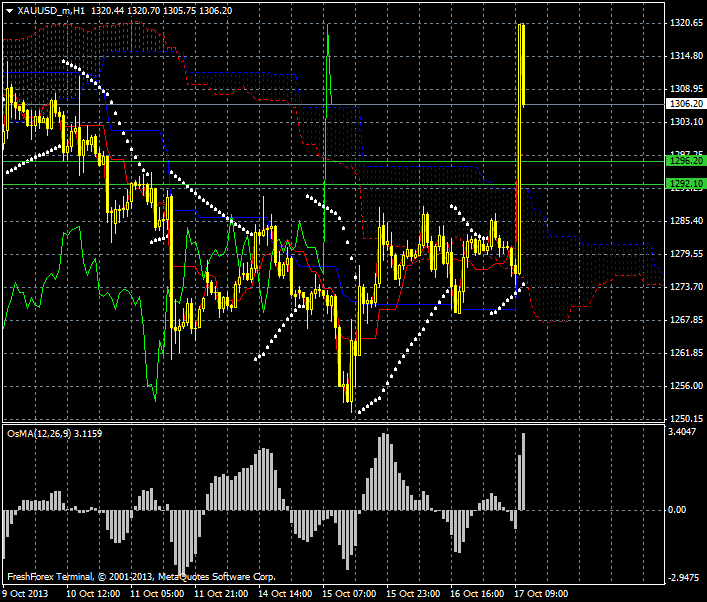Select the white current price label 1306.20
Screen dimensions: 707x602
point(684,103)
